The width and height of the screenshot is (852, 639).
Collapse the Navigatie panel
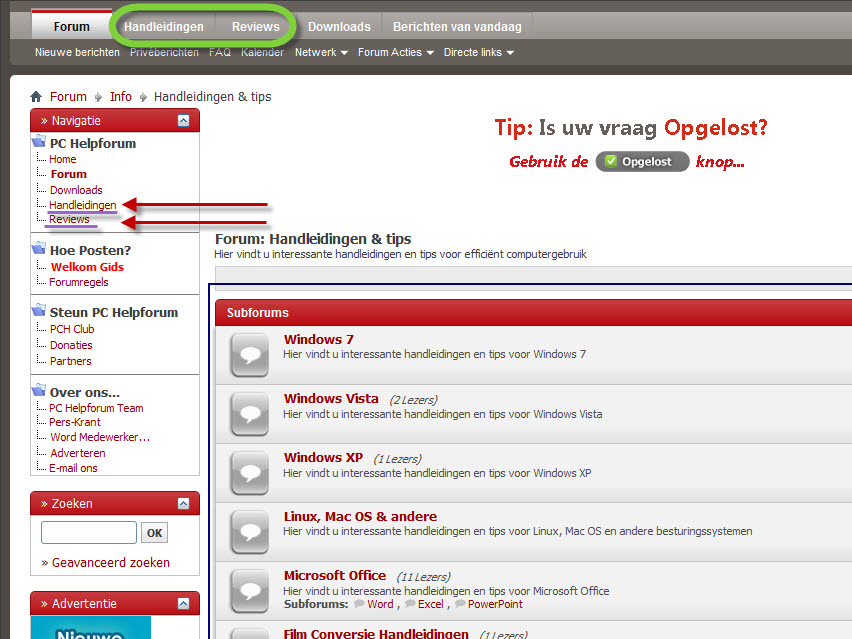coord(184,121)
